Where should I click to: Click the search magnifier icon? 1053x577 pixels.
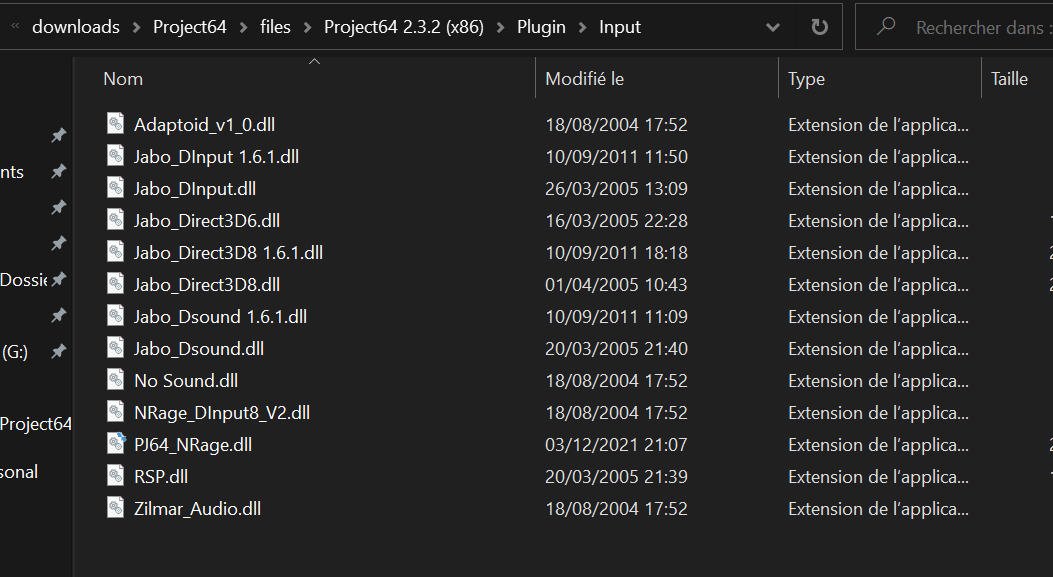coord(886,26)
